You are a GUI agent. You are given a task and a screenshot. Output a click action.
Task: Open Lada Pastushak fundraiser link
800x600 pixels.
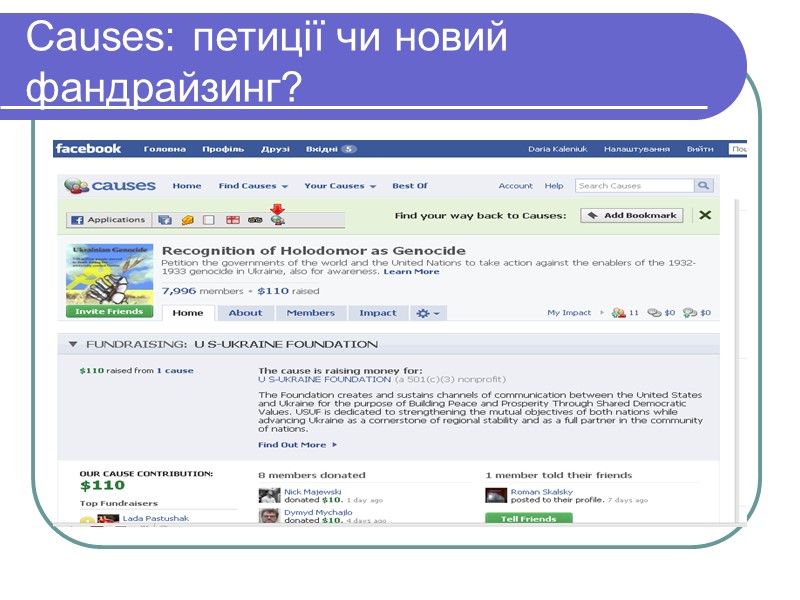(x=156, y=518)
